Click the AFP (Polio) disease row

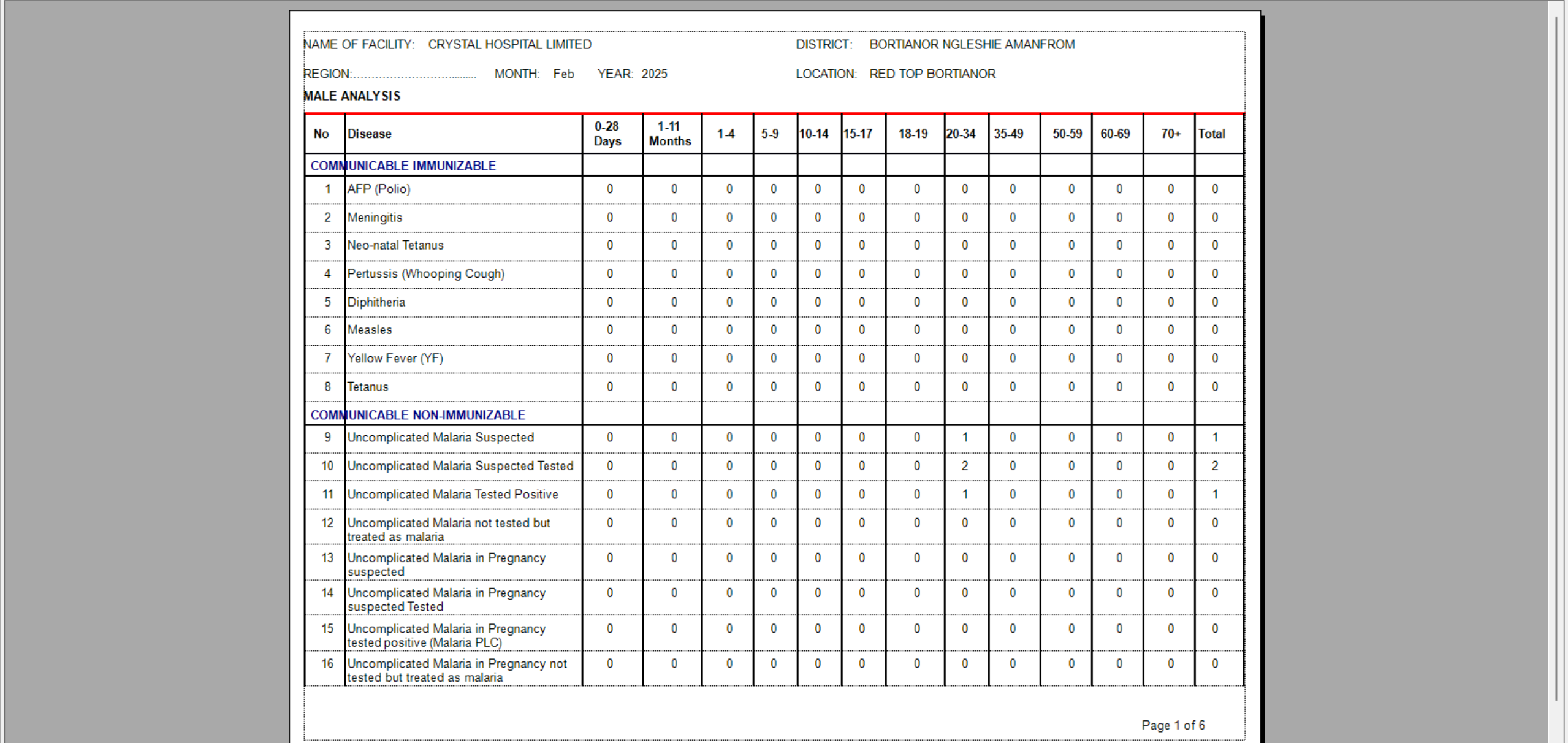(x=379, y=189)
